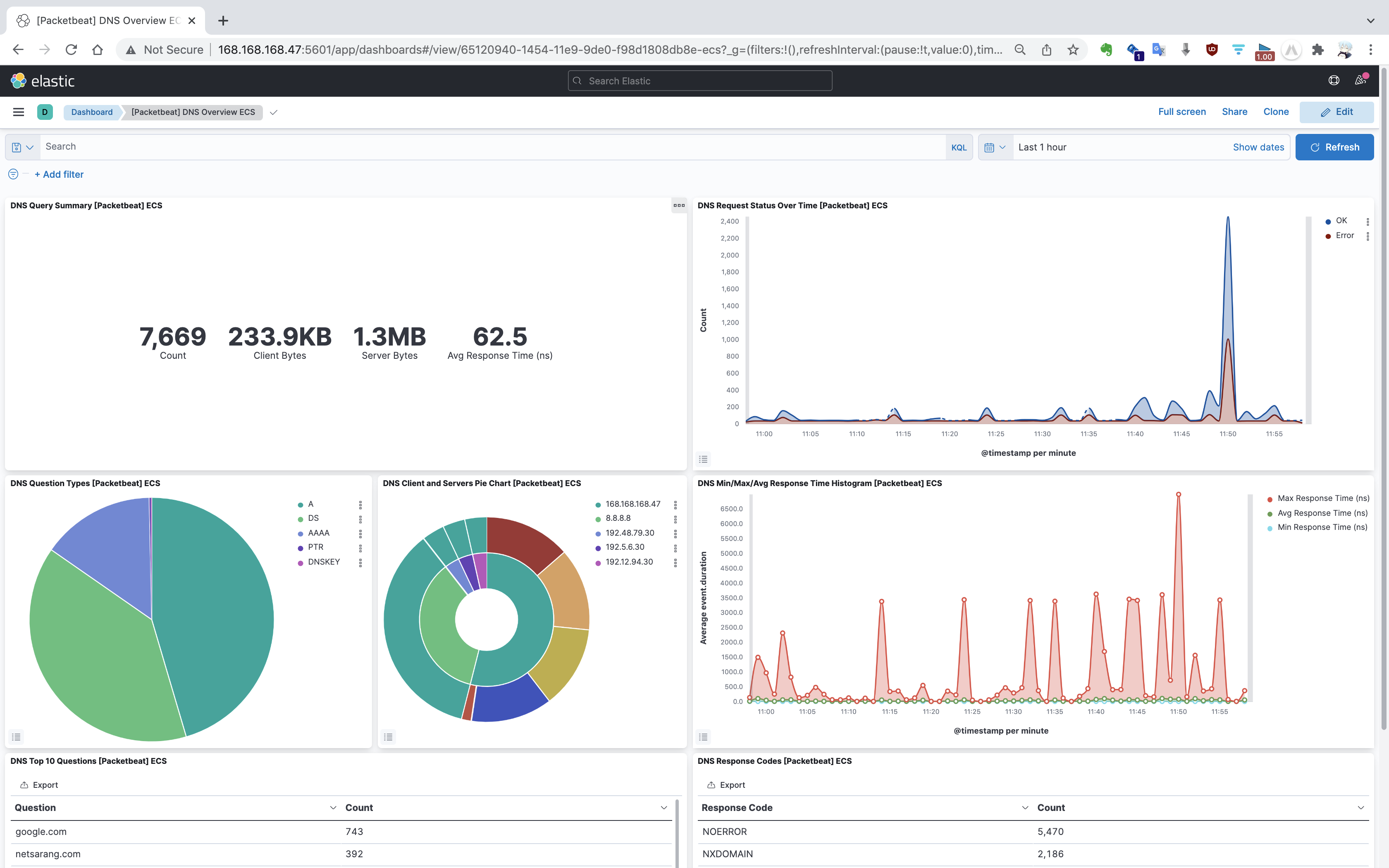Open the Share menu

pos(1234,112)
